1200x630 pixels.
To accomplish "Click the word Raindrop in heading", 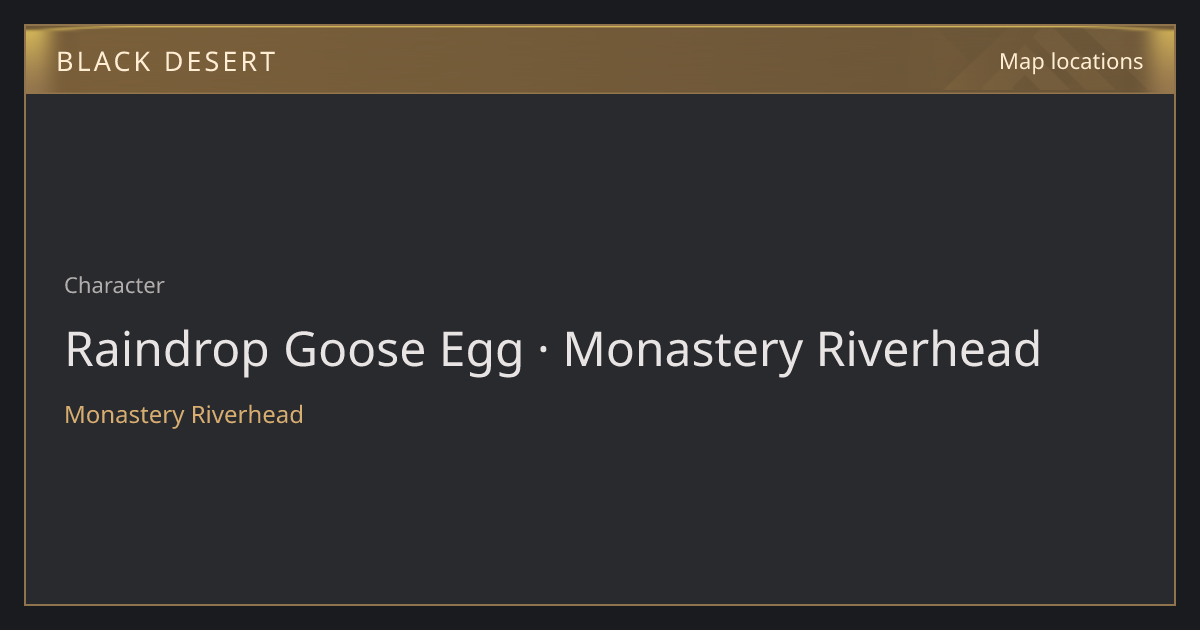I will click(168, 351).
